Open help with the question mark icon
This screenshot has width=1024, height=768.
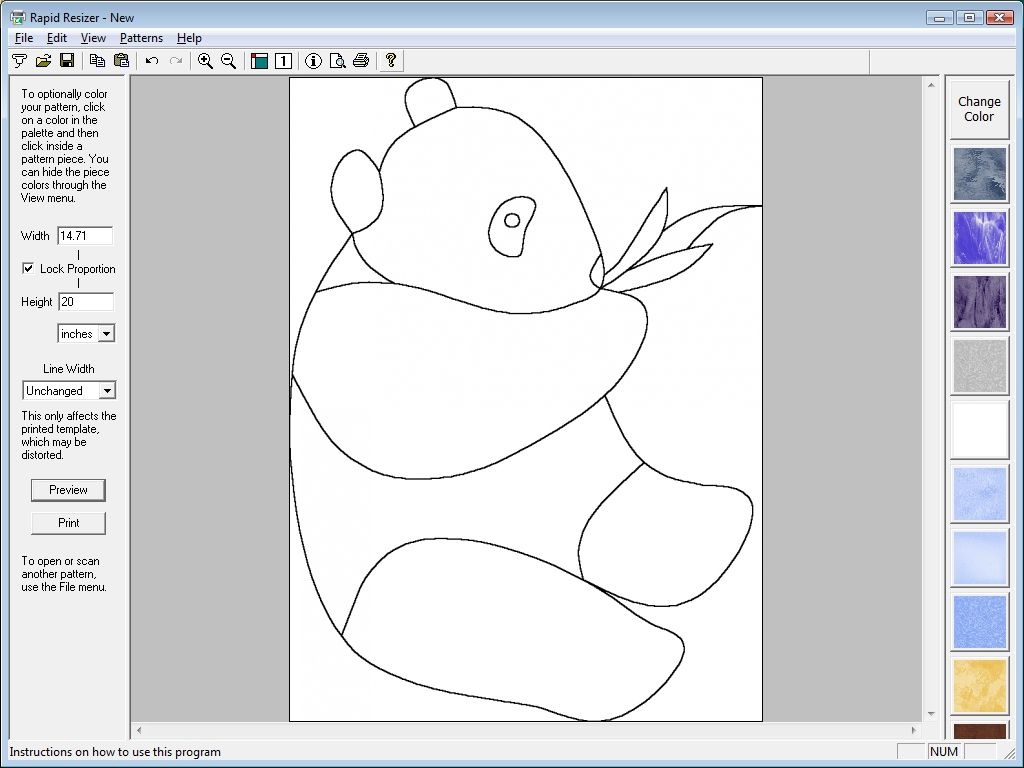click(x=391, y=61)
